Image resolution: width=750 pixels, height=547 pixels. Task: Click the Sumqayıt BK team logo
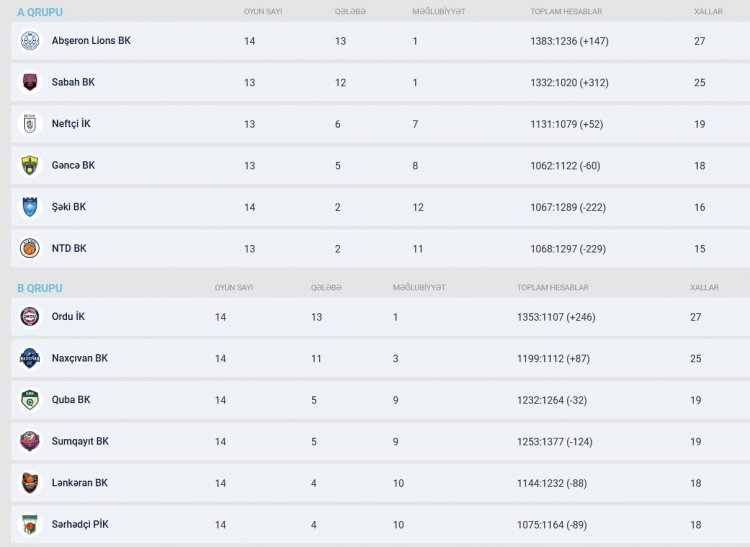tap(30, 441)
